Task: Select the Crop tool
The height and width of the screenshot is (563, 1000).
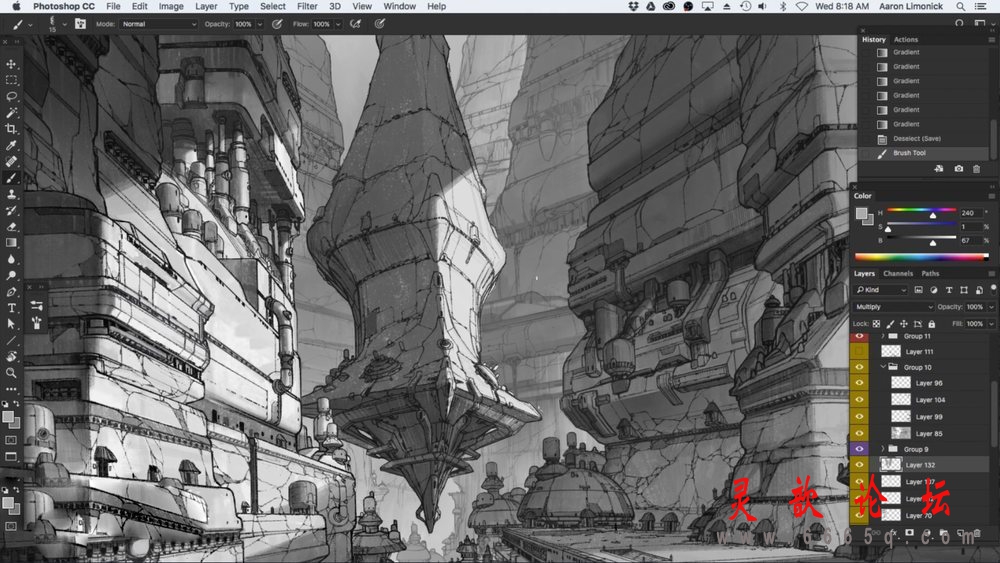Action: (x=11, y=129)
